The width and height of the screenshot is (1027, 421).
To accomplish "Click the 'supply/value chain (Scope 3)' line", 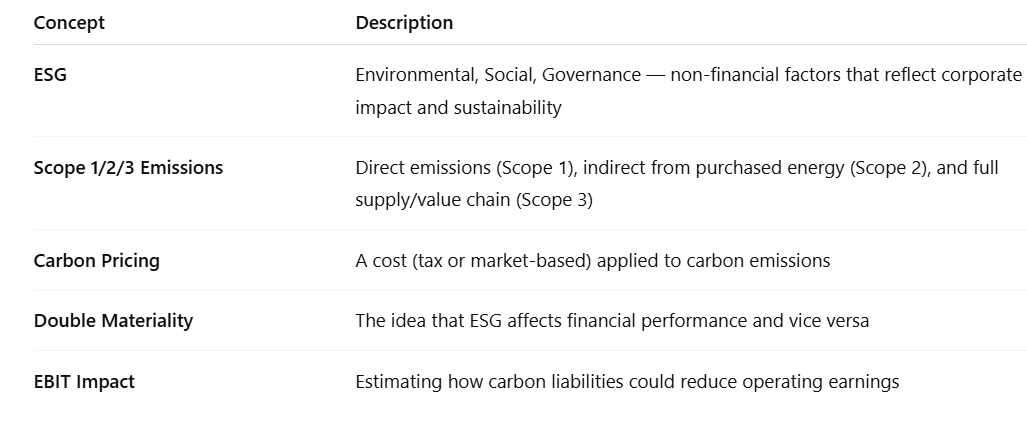I will click(x=474, y=200).
